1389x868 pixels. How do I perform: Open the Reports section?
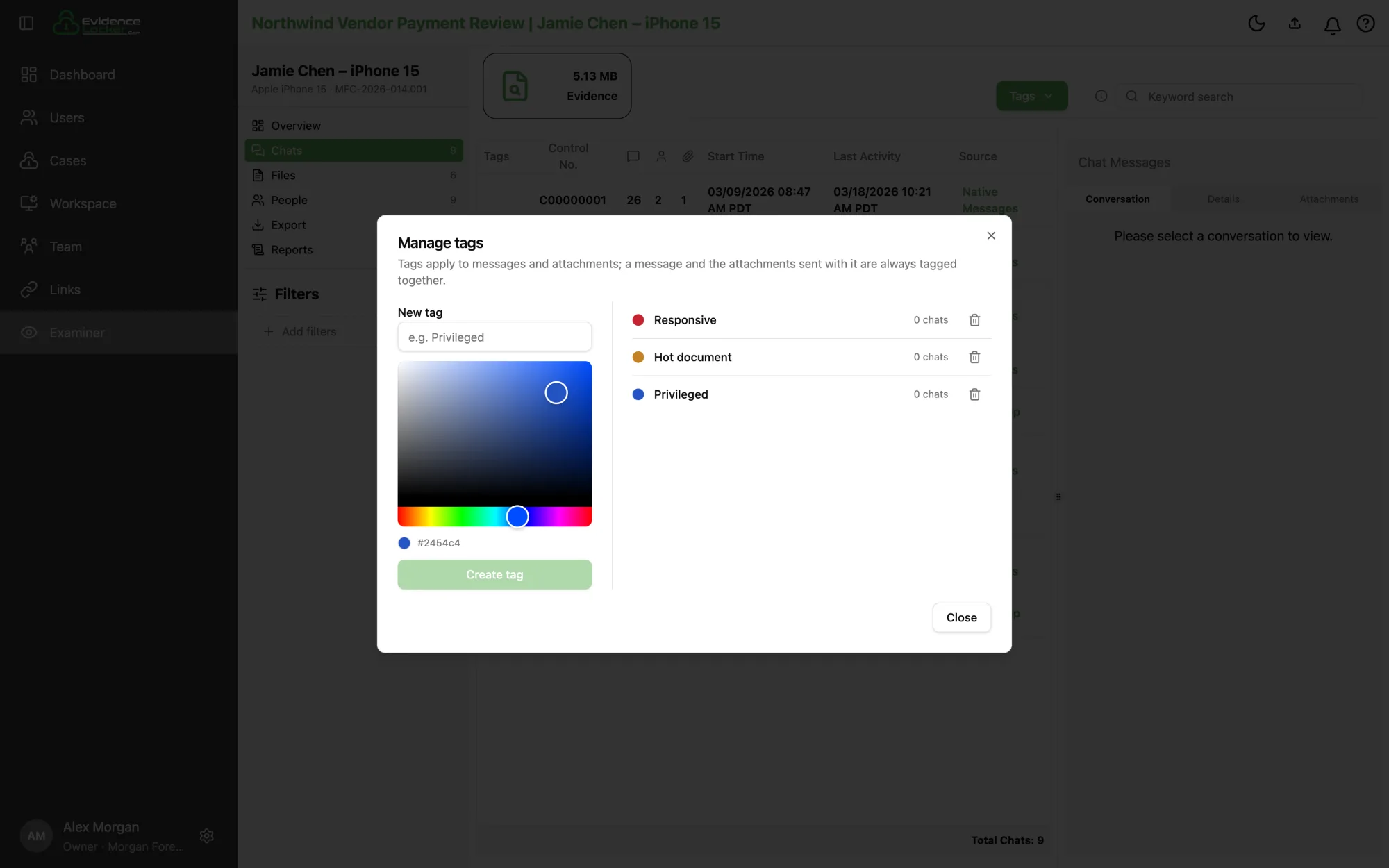coord(354,249)
